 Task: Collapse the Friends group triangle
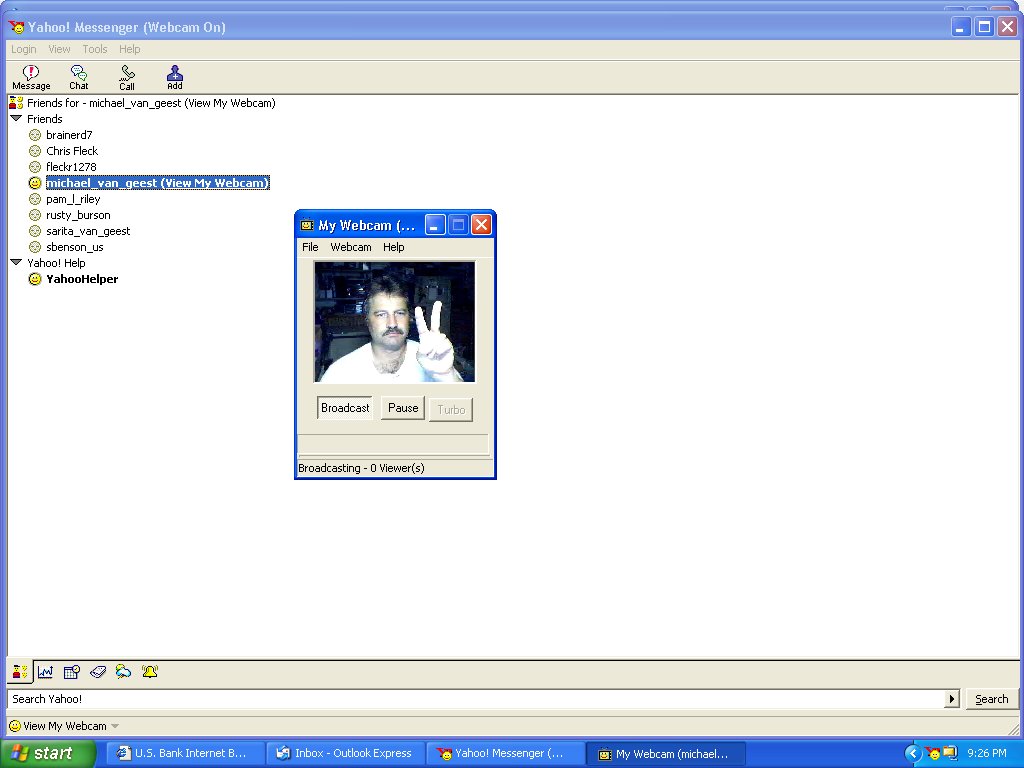point(16,119)
